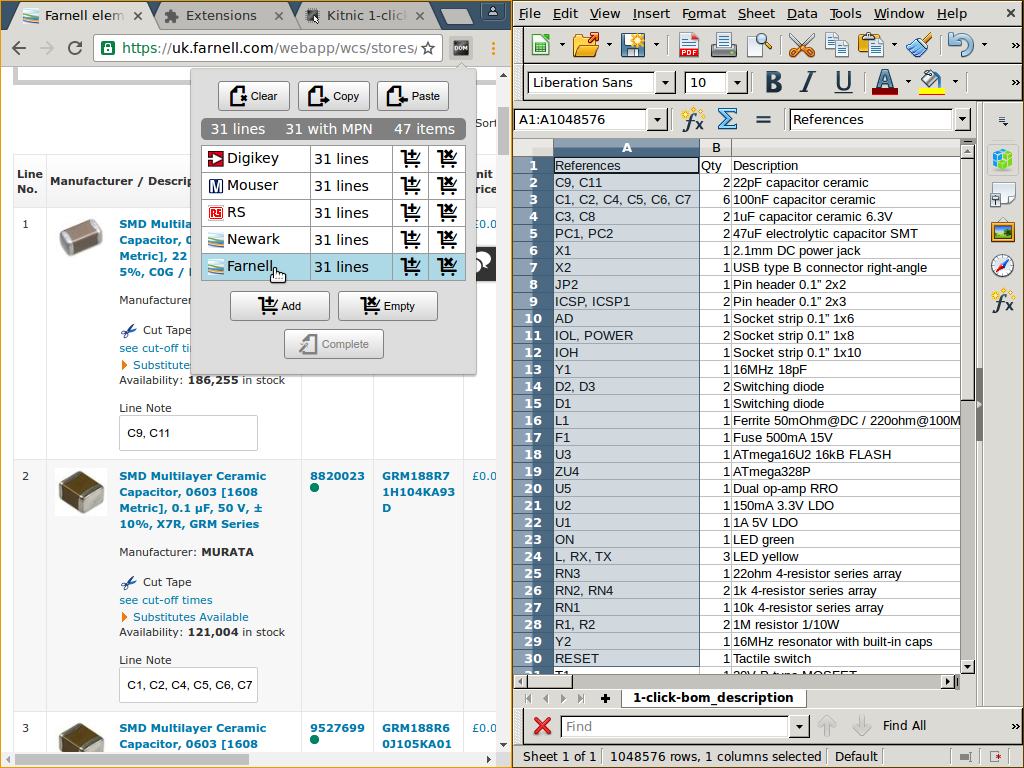Click the 1-click BOM extension icon
This screenshot has width=1024, height=768.
tap(460, 47)
